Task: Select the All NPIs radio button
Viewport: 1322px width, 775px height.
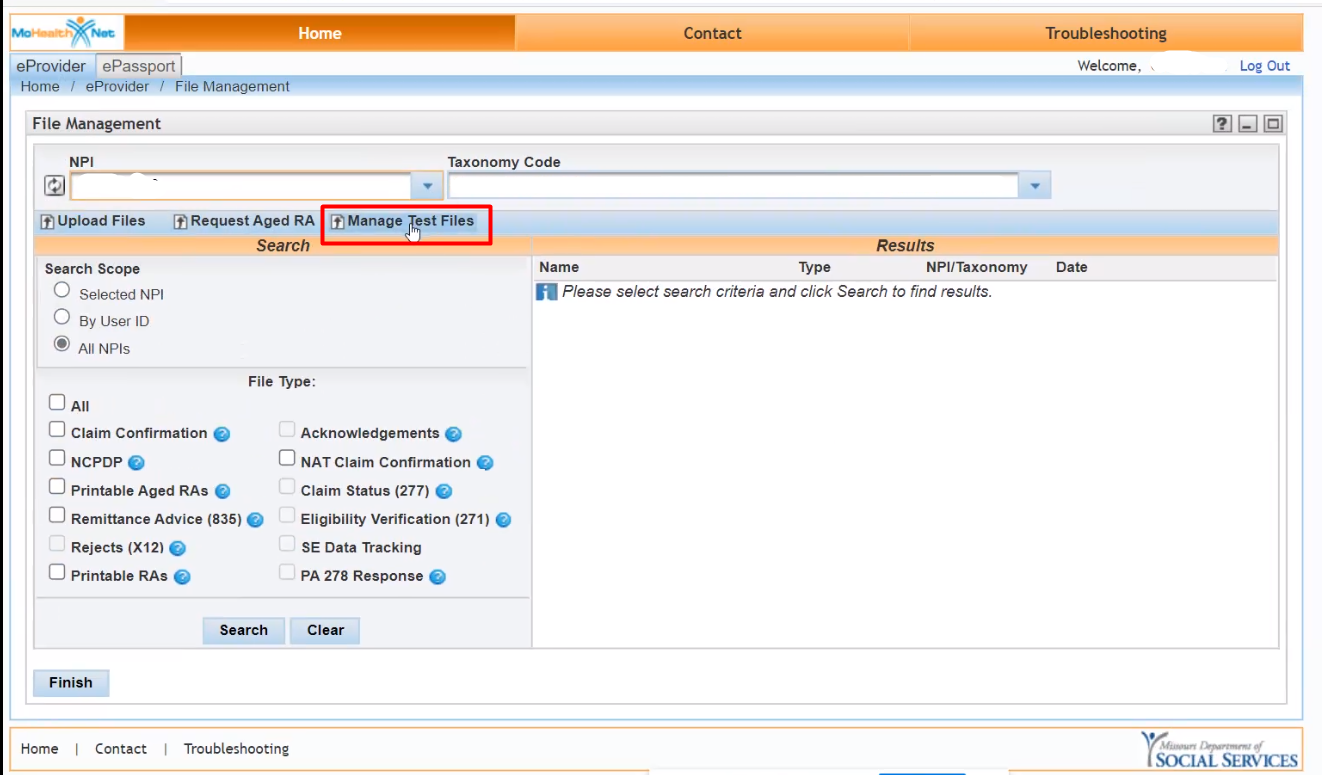Action: [x=62, y=344]
